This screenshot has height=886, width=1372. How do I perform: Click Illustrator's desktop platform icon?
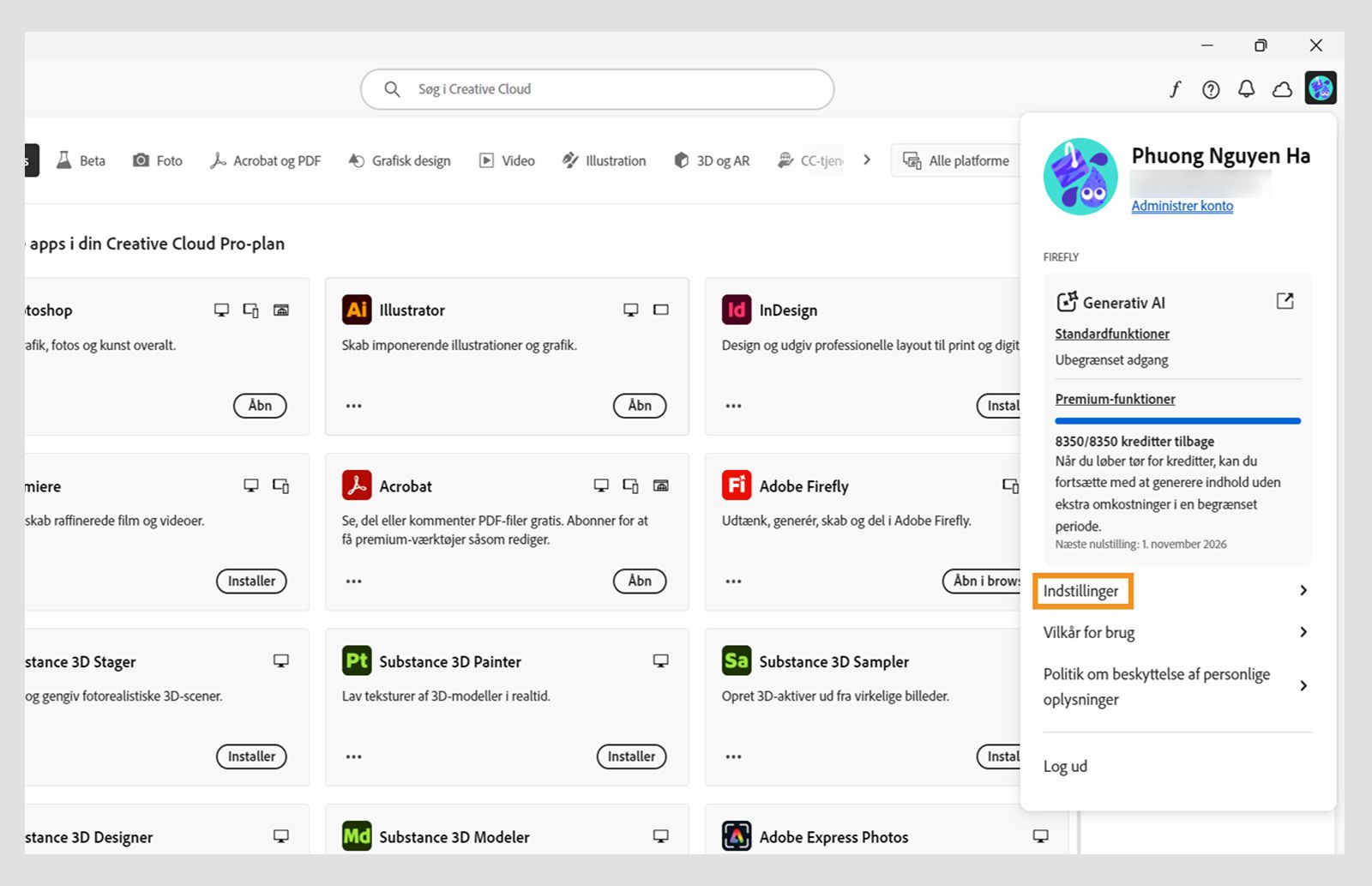pos(631,310)
